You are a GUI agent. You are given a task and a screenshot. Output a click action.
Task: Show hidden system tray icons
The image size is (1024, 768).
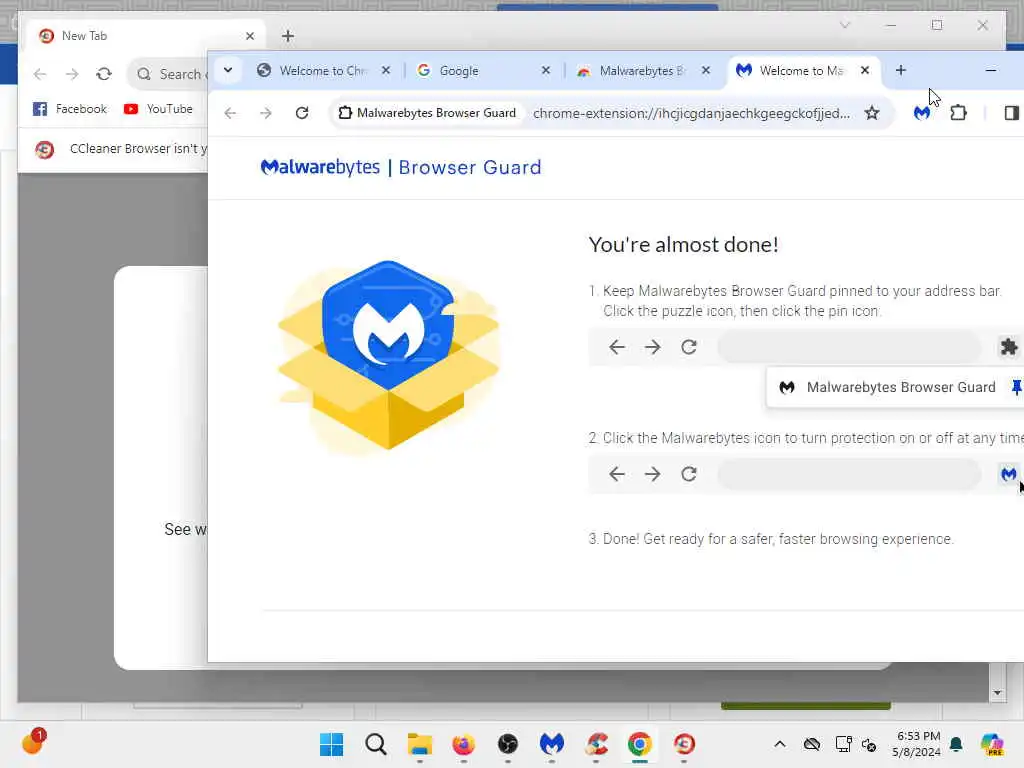780,744
